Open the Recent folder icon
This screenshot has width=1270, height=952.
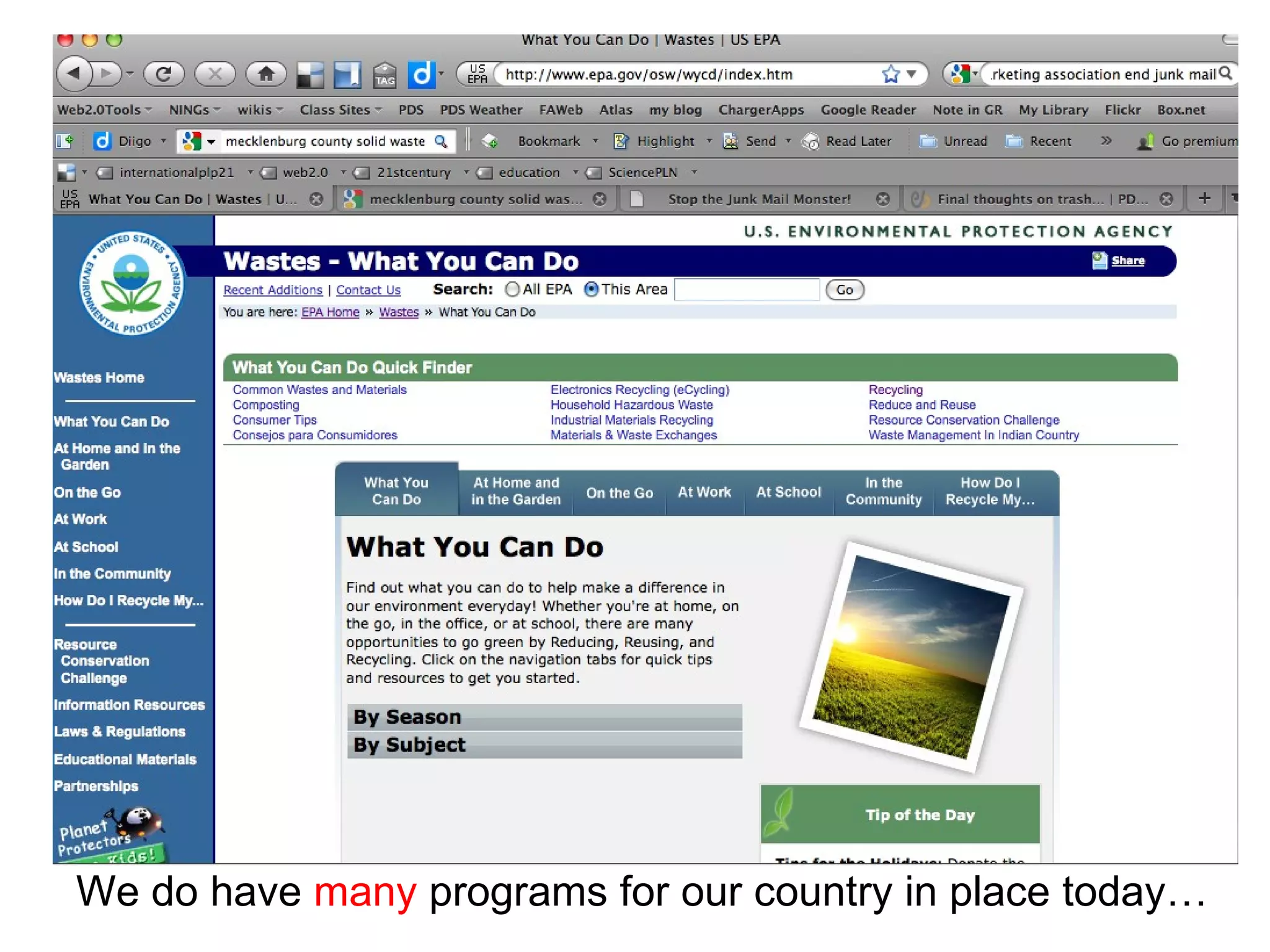pos(1014,141)
